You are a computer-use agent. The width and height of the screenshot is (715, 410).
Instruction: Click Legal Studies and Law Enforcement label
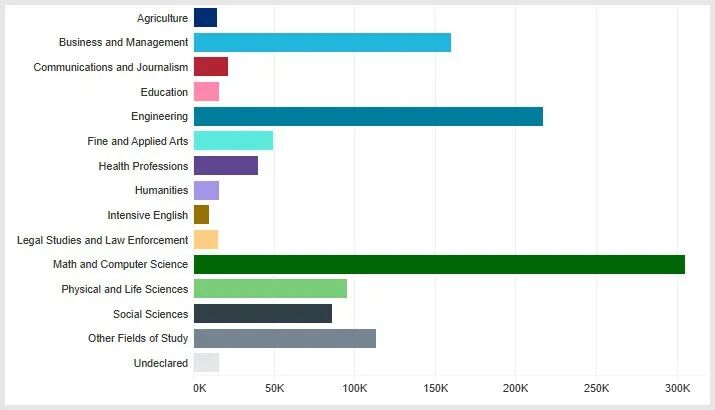[103, 240]
